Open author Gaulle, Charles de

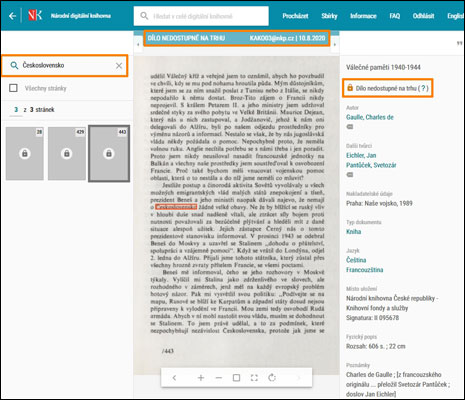tap(370, 117)
